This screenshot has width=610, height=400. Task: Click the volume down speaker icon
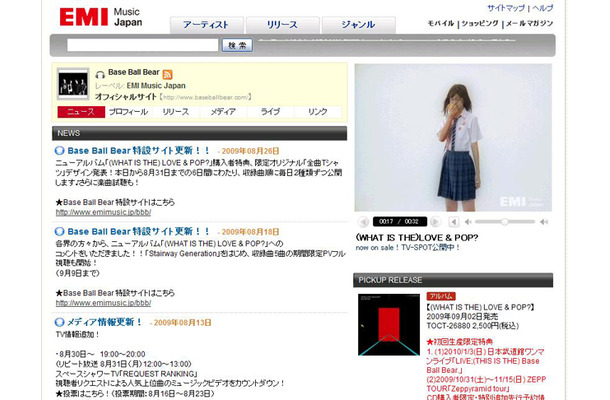coord(468,222)
